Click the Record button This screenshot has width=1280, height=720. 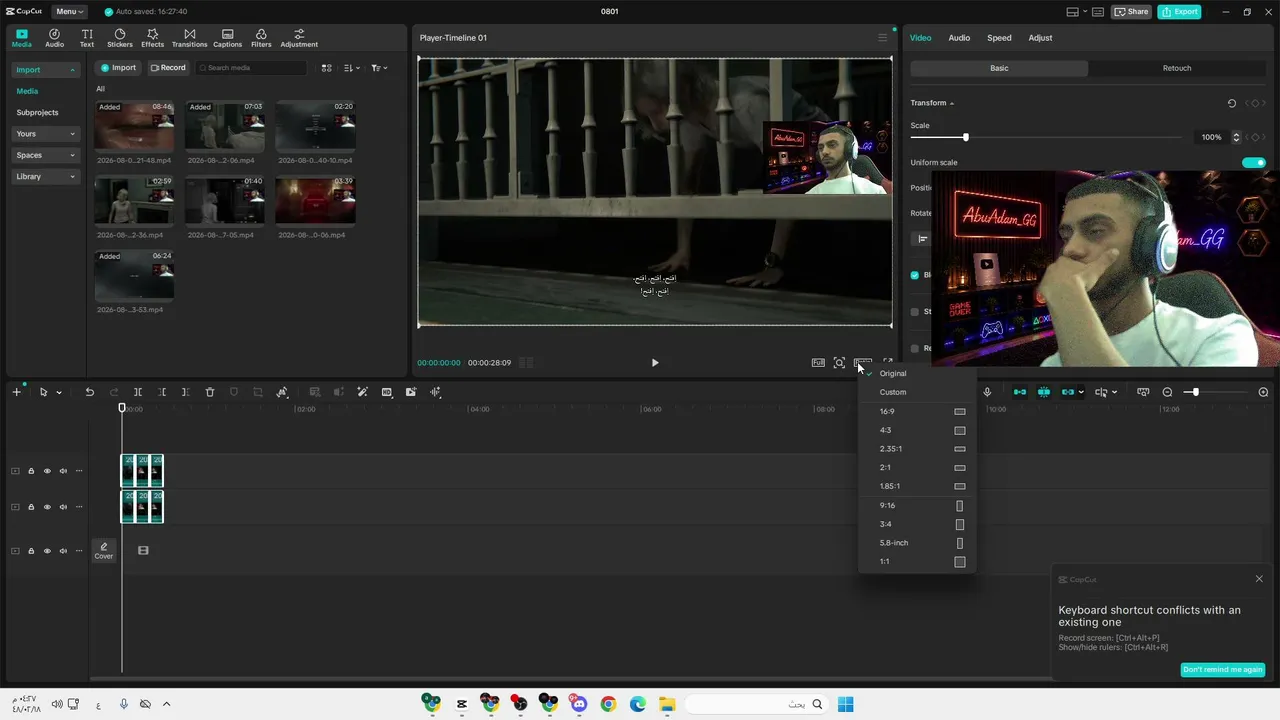coord(168,68)
